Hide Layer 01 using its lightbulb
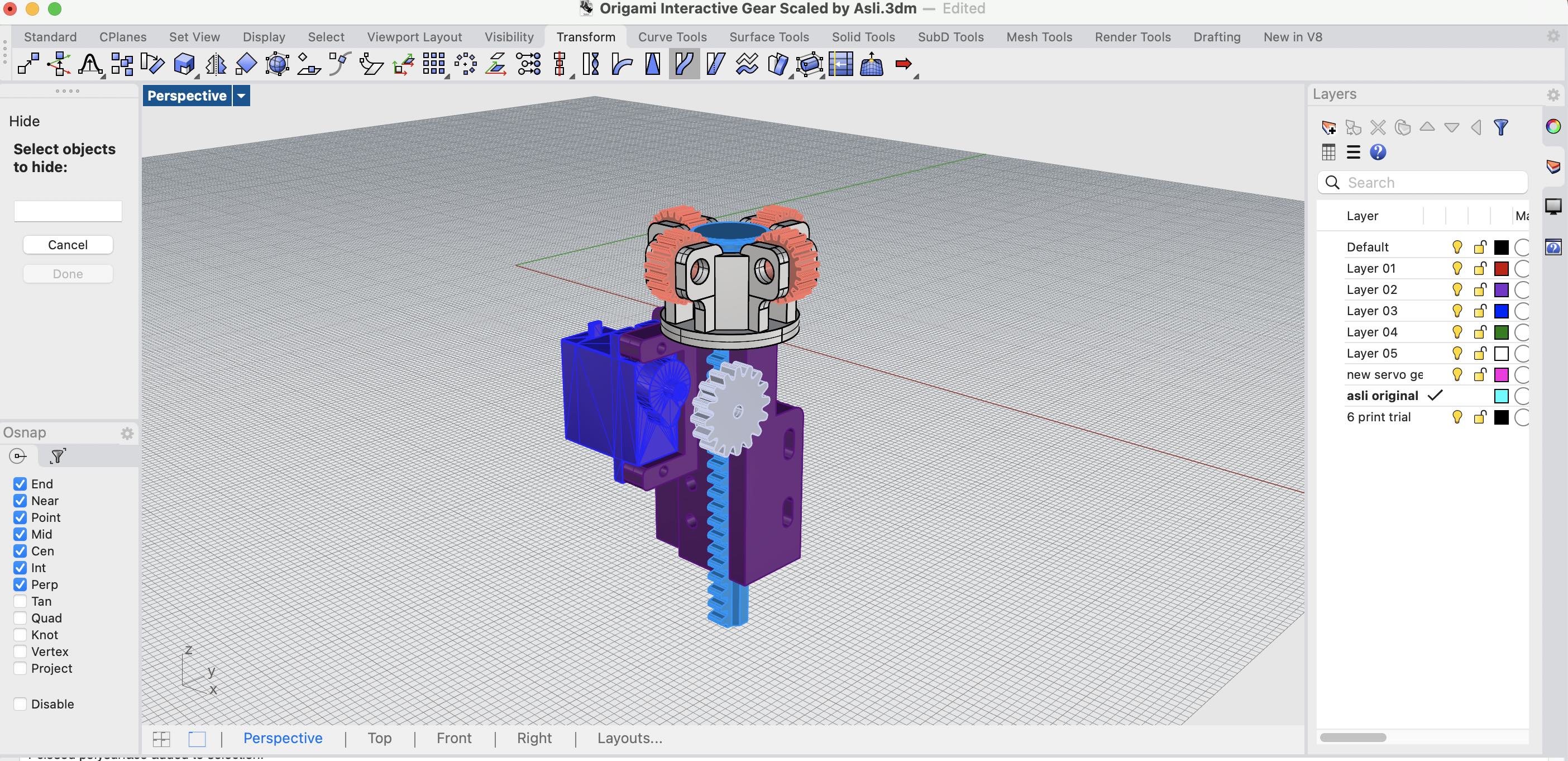This screenshot has width=1568, height=761. click(x=1457, y=268)
